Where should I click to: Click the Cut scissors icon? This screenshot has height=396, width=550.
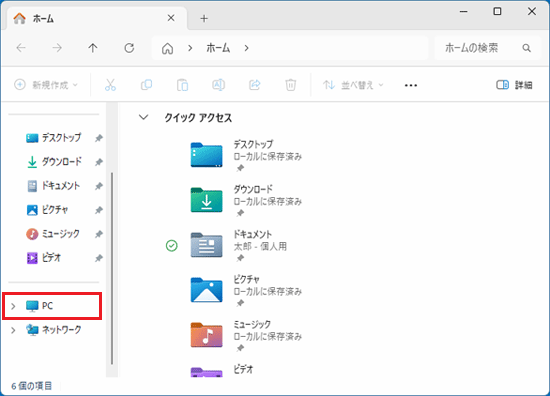coord(110,85)
